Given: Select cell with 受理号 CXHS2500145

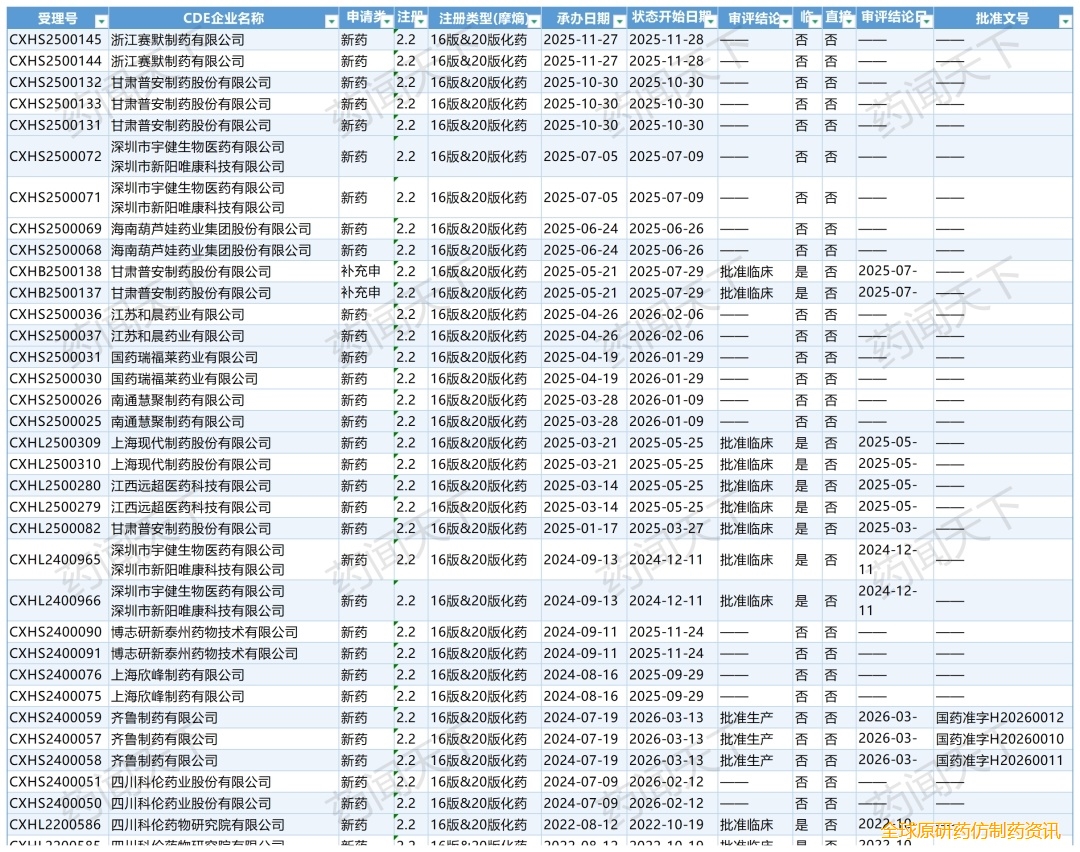Looking at the screenshot, I should (x=56, y=40).
